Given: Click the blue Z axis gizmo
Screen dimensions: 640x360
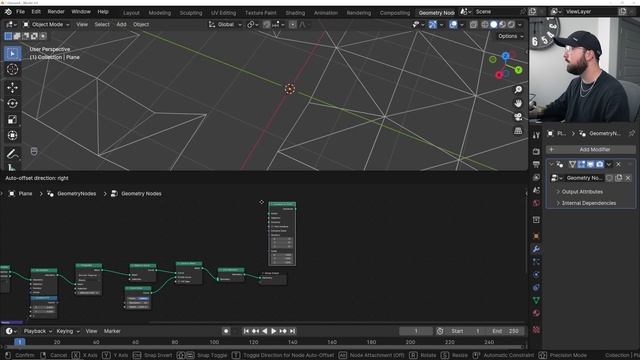Looking at the screenshot, I should tap(505, 56).
